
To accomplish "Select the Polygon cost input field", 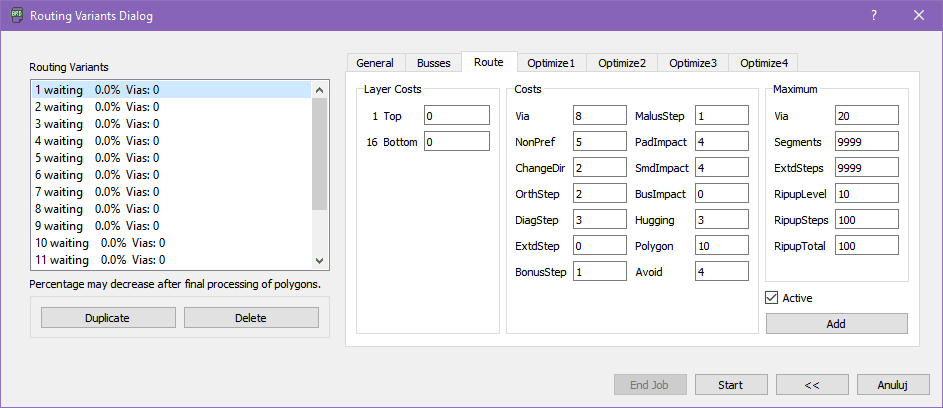I will pos(721,245).
